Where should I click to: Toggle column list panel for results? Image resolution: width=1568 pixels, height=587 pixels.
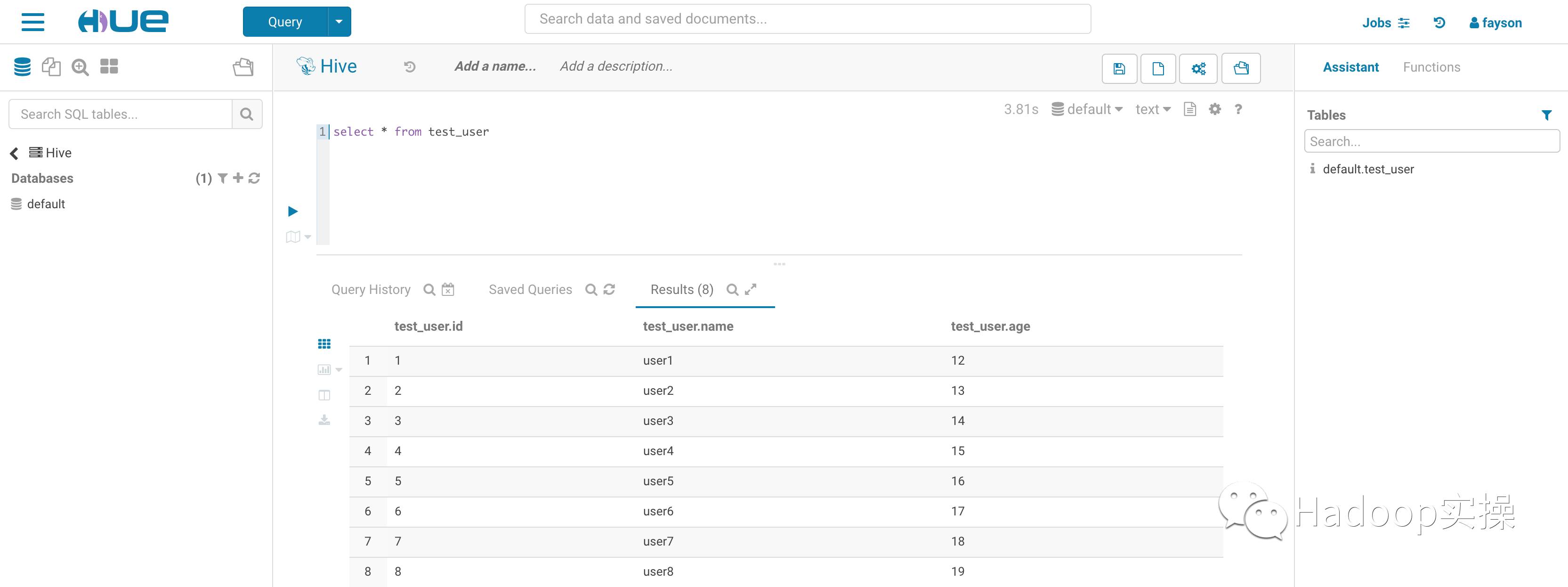click(x=324, y=395)
